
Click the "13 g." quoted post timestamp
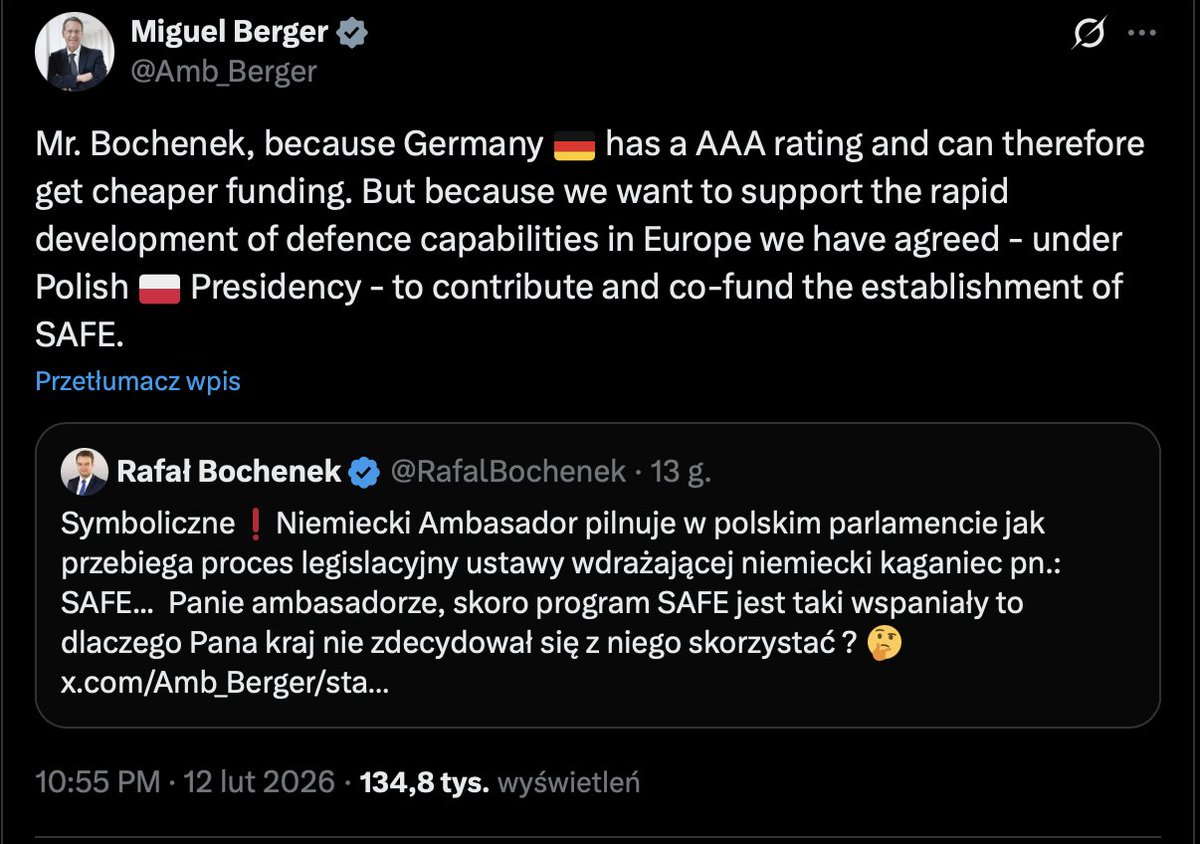681,471
